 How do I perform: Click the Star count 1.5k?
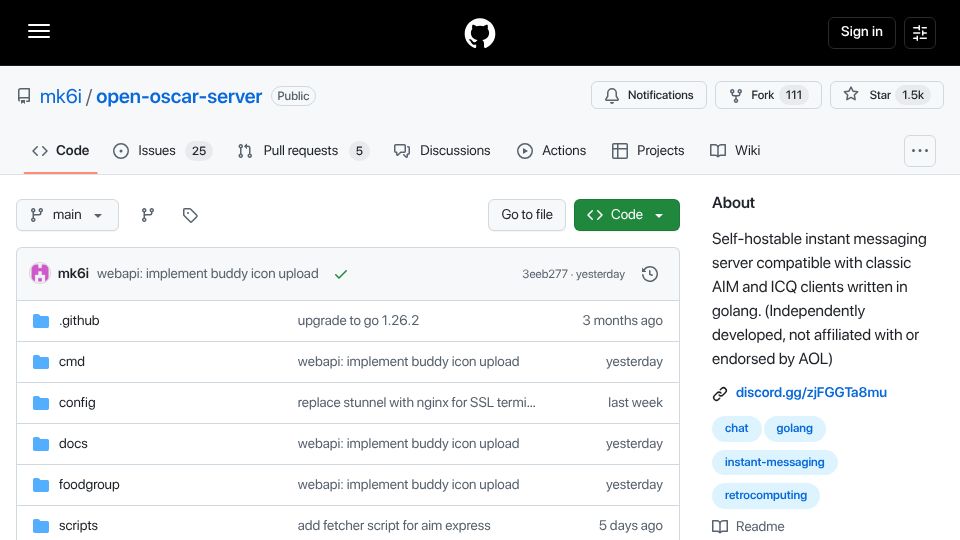click(913, 95)
